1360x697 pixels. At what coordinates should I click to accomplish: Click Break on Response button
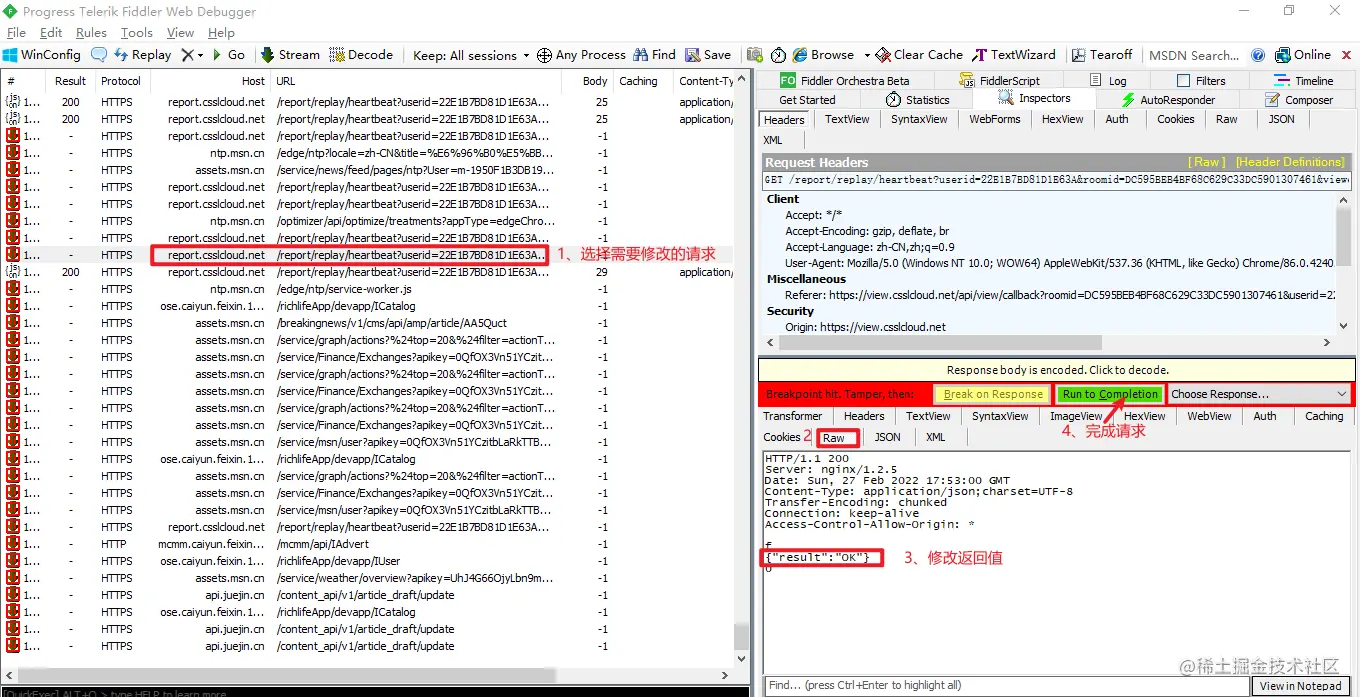click(993, 394)
